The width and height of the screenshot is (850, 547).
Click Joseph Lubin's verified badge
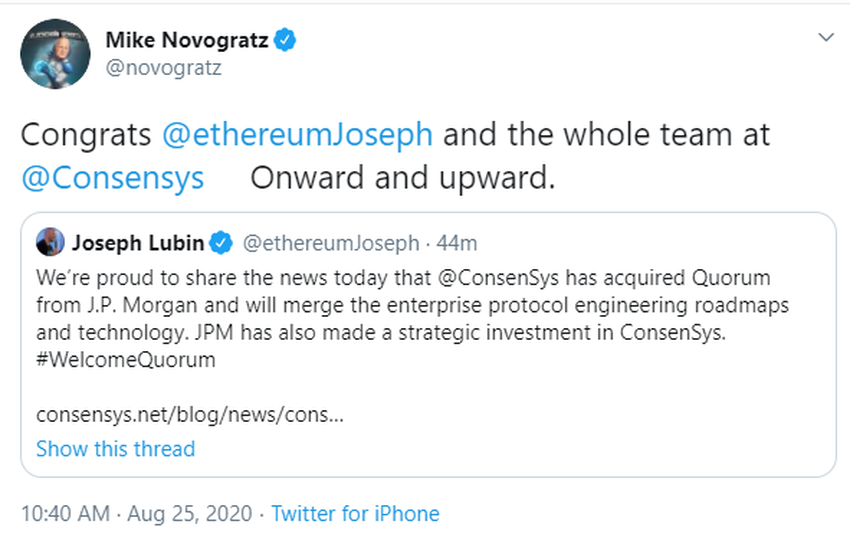[223, 243]
